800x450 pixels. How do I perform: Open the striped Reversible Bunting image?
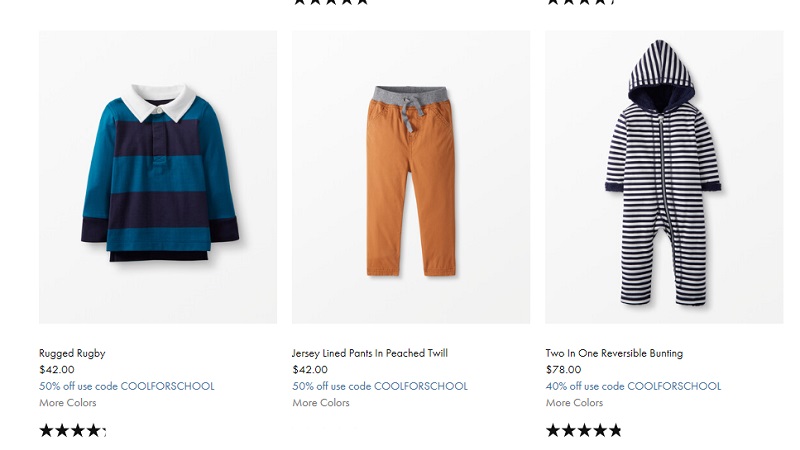pos(664,177)
